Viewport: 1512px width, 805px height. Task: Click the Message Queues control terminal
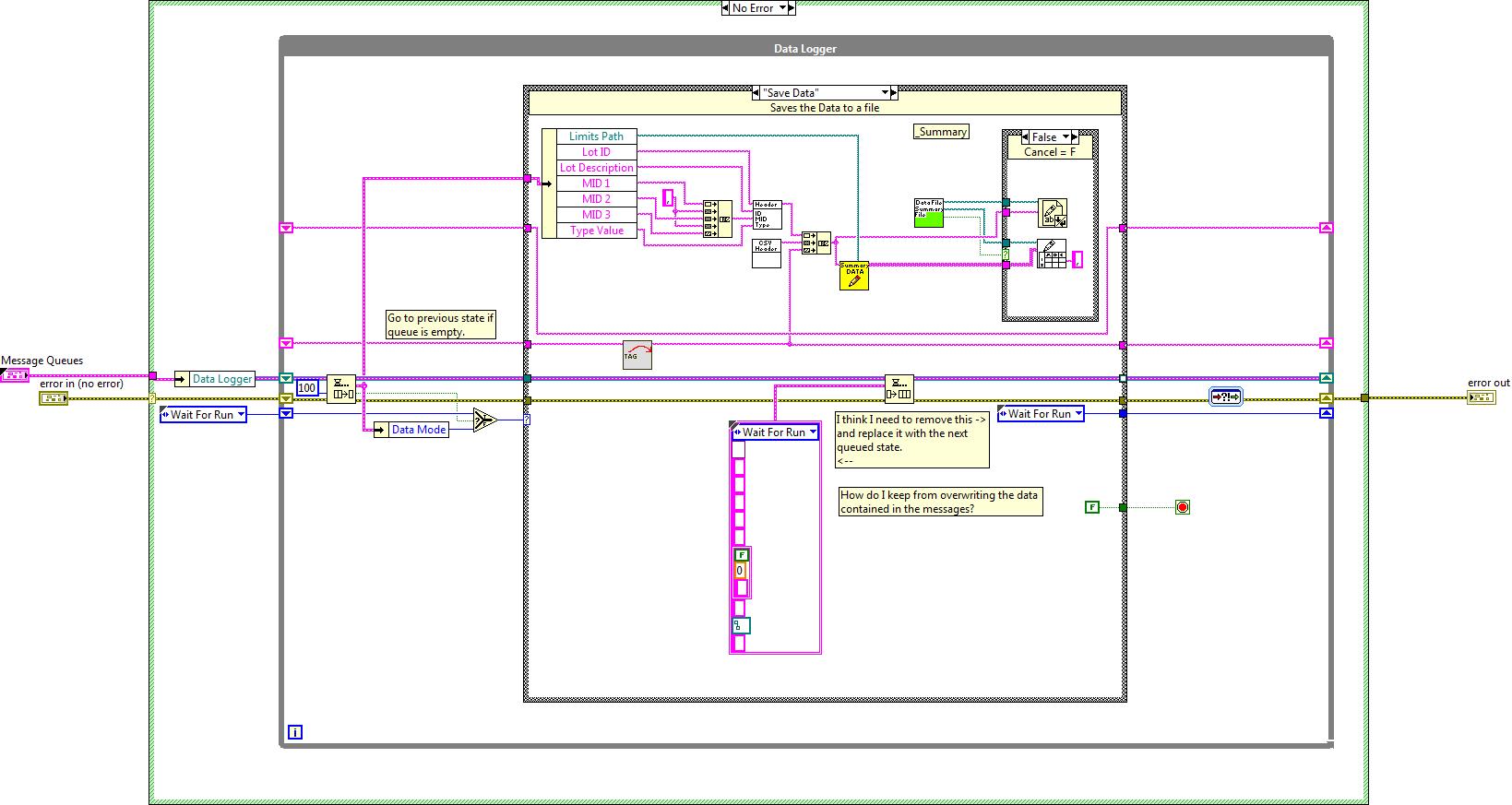pyautogui.click(x=15, y=375)
